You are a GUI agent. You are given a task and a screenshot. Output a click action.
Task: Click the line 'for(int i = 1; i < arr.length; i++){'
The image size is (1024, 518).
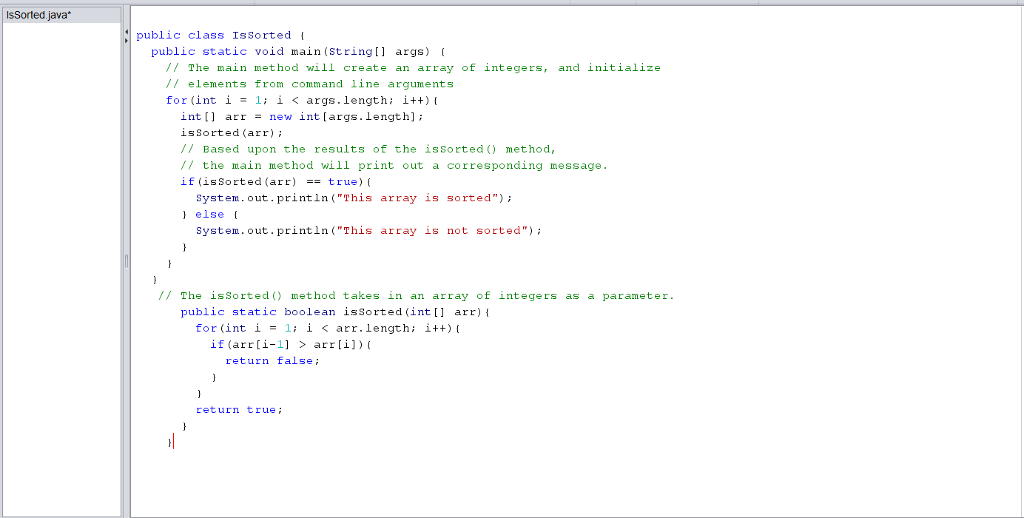click(x=328, y=329)
